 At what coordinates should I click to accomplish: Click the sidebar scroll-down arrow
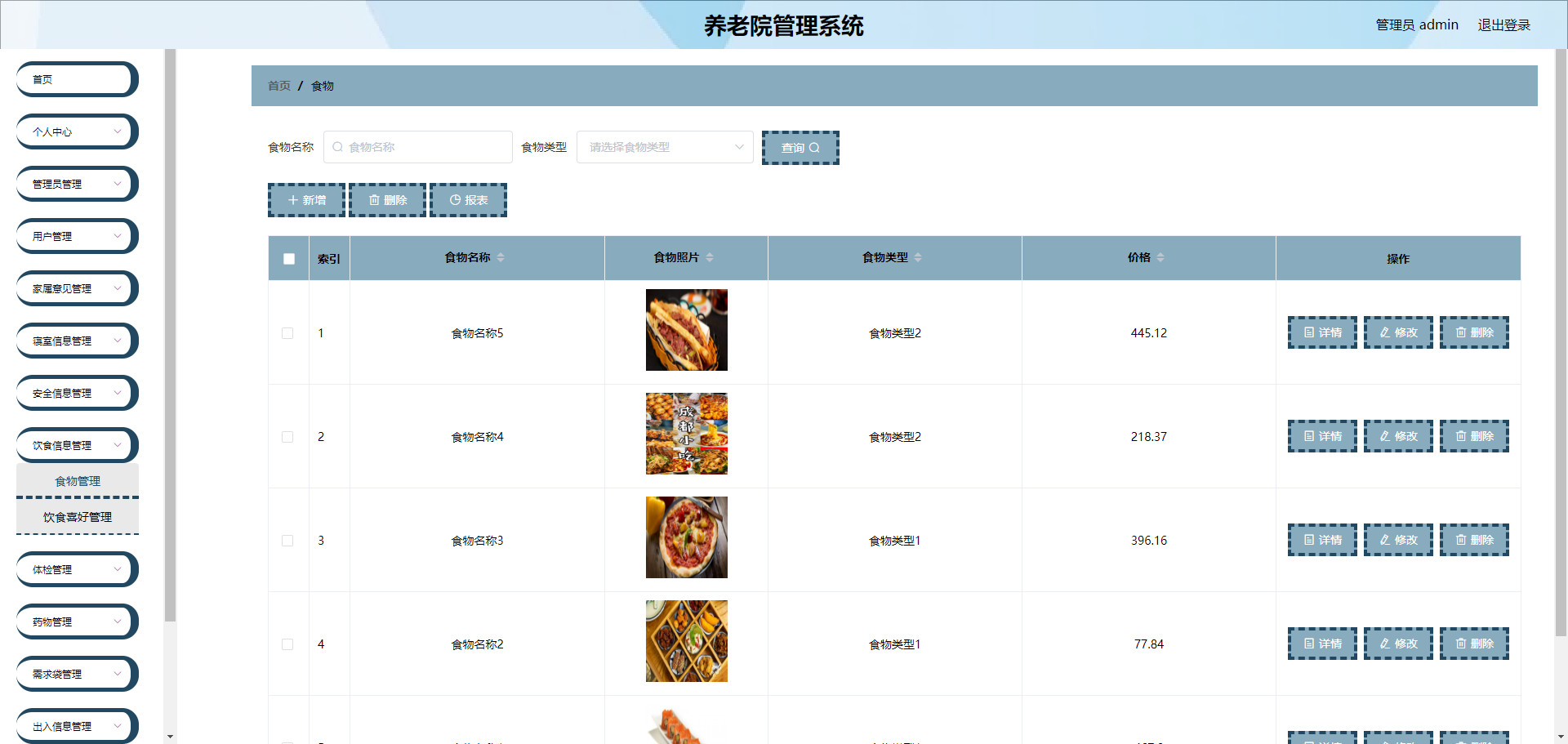170,737
